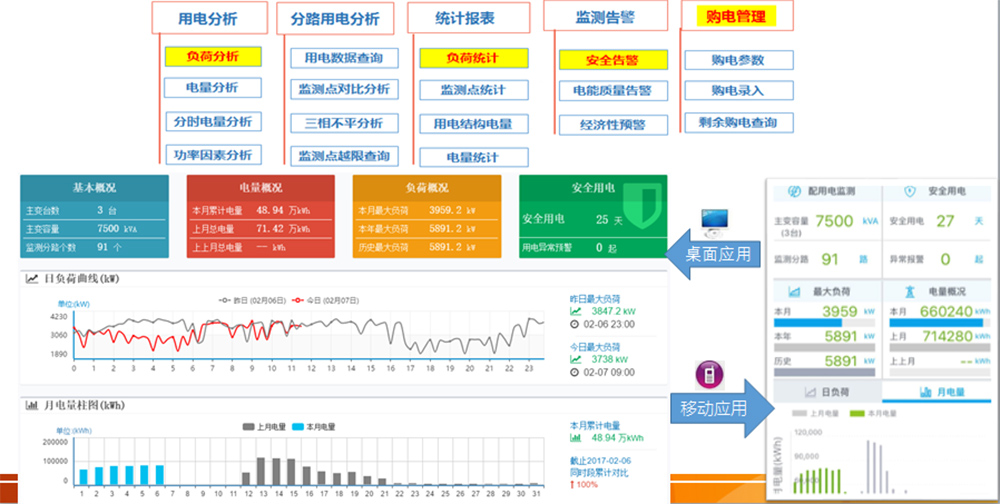
Task: Open the 监测告警 menu box
Action: [605, 17]
